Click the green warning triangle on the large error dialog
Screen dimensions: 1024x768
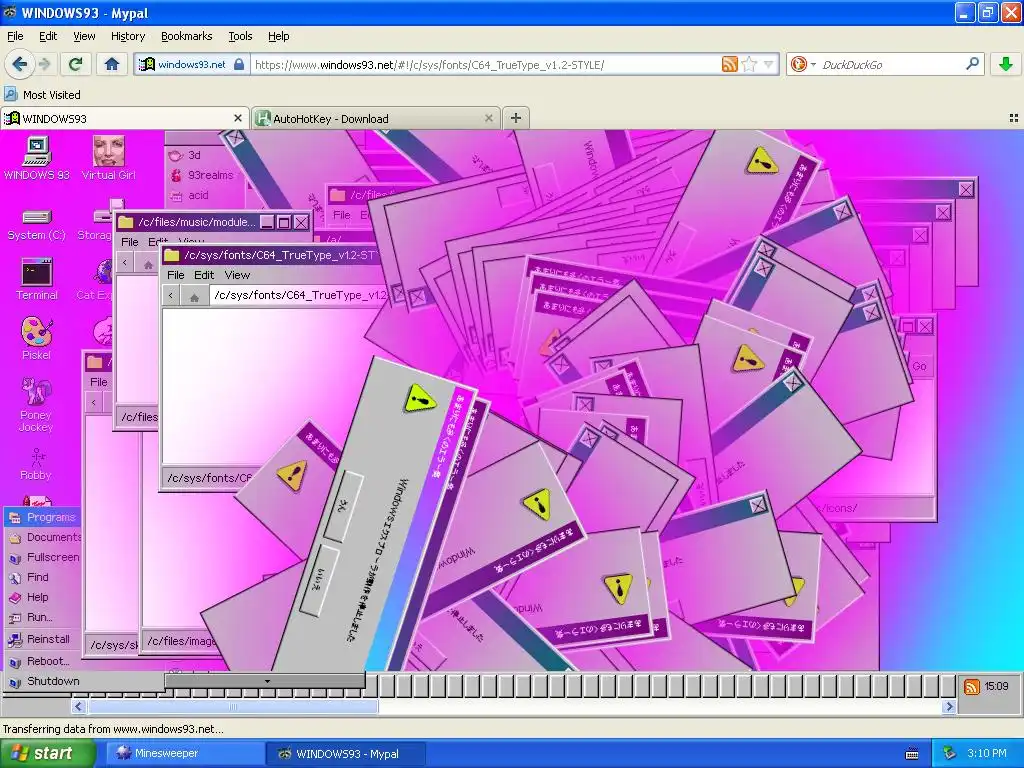419,398
